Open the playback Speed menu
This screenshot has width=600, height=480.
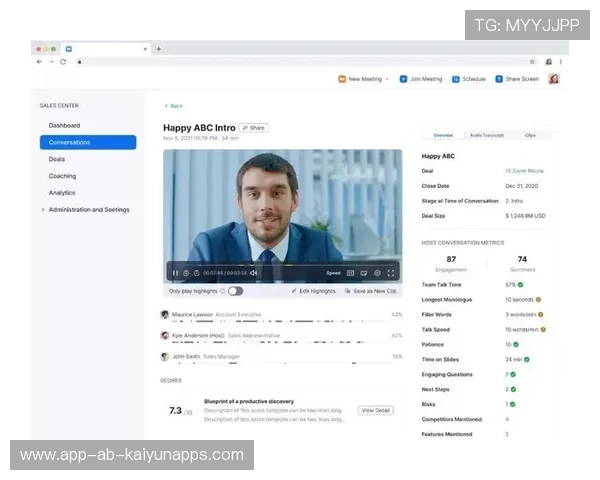pyautogui.click(x=333, y=272)
